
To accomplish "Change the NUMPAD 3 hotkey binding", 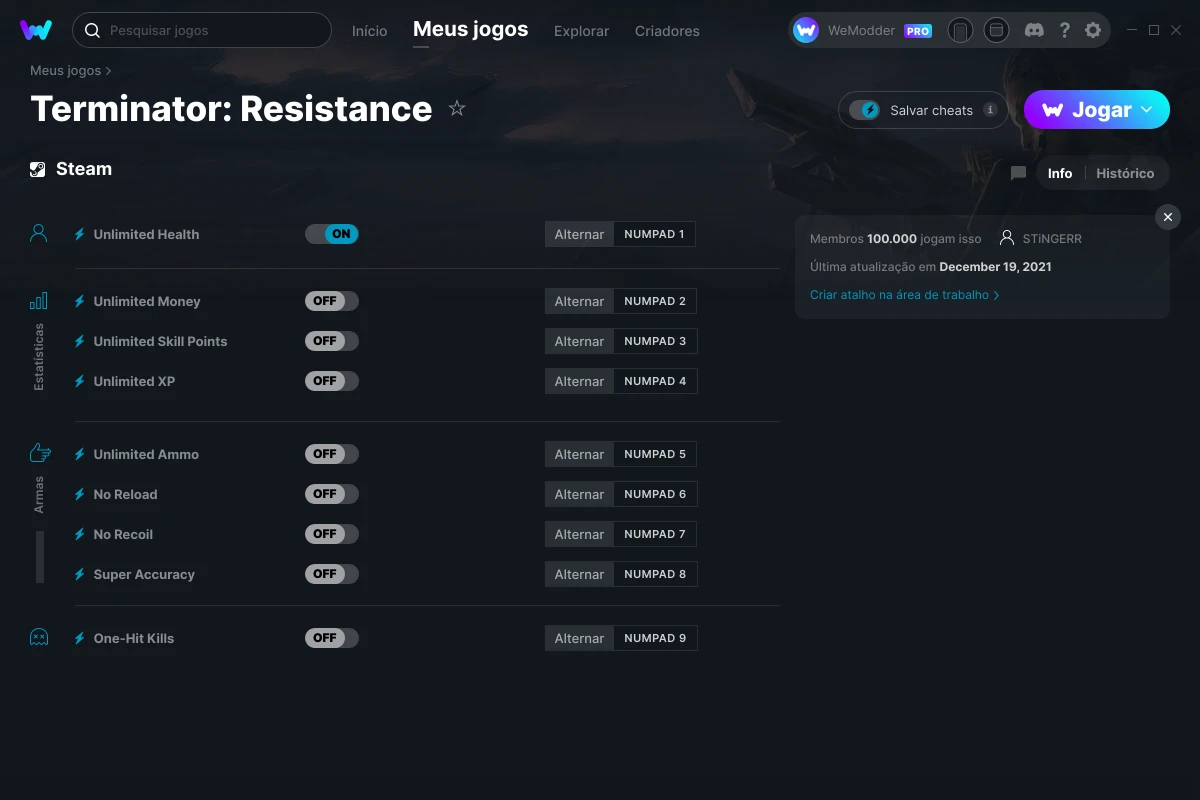I will coord(655,341).
